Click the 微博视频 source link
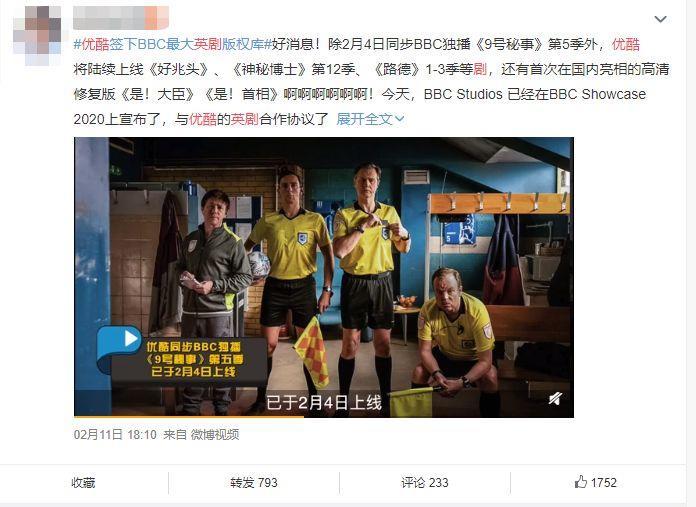The image size is (696, 507). click(x=215, y=434)
